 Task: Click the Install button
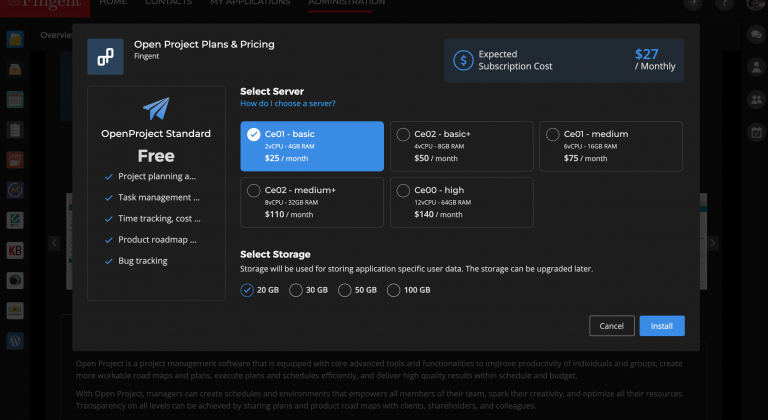pyautogui.click(x=662, y=326)
